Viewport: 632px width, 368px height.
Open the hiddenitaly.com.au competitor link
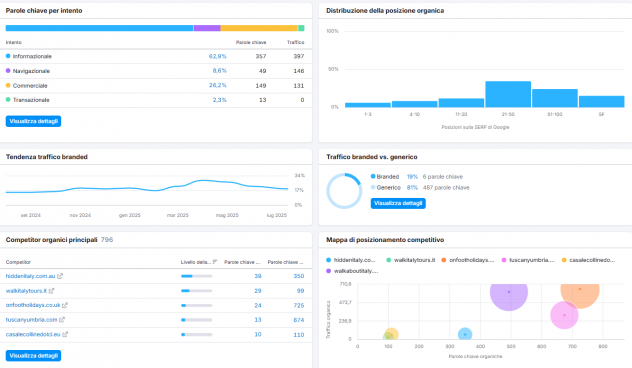coord(30,276)
